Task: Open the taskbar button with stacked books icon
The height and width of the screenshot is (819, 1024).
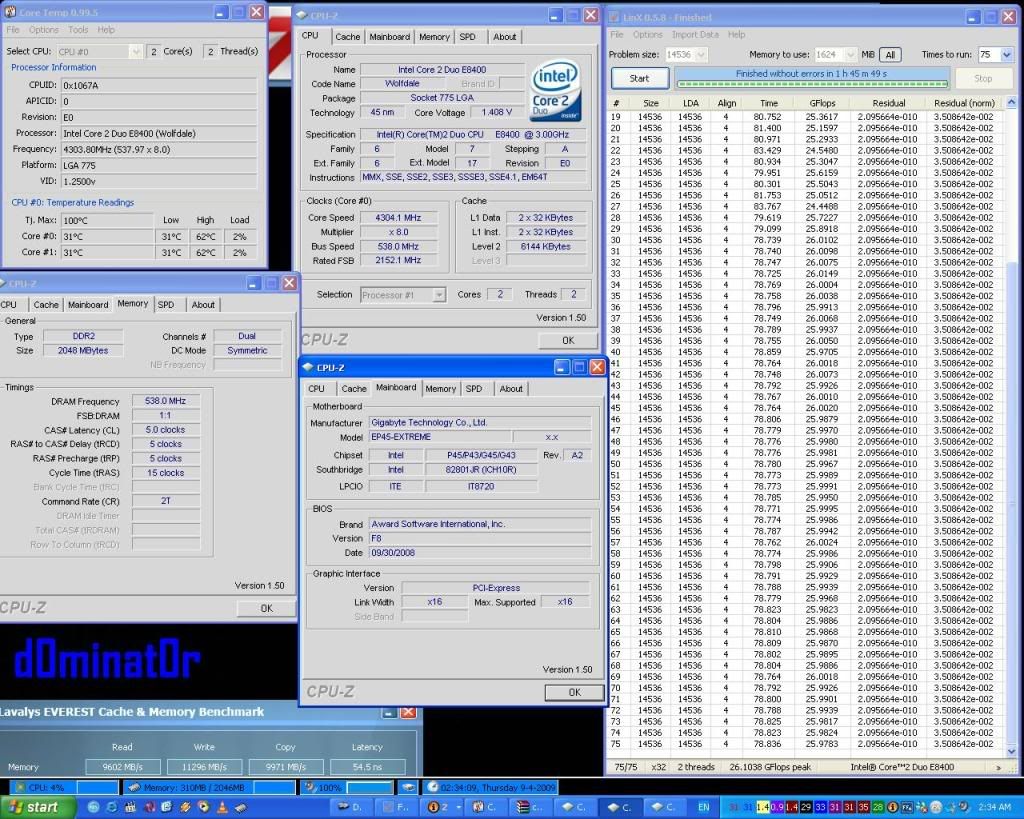Action: coord(531,807)
